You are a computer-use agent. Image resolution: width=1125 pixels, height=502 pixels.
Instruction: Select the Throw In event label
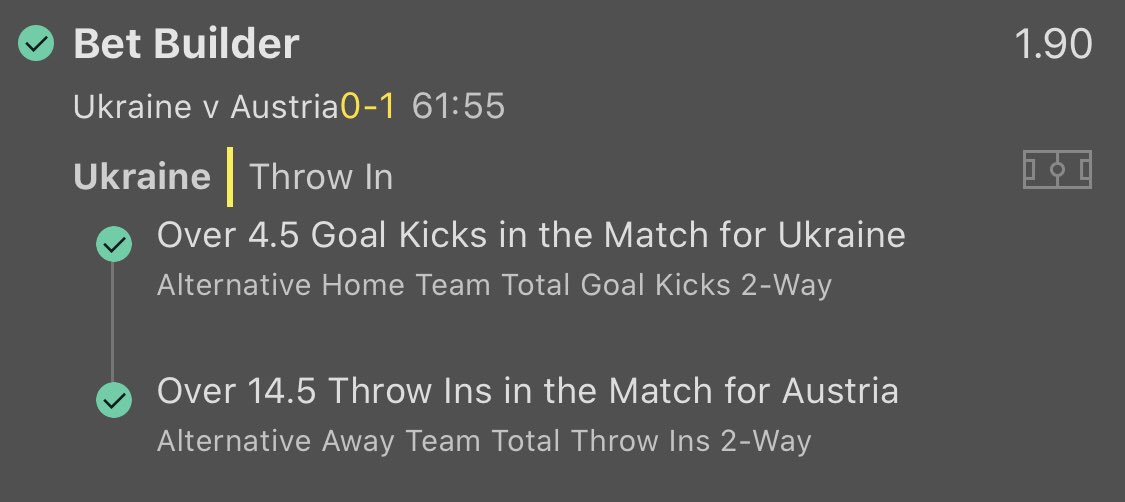click(x=321, y=177)
